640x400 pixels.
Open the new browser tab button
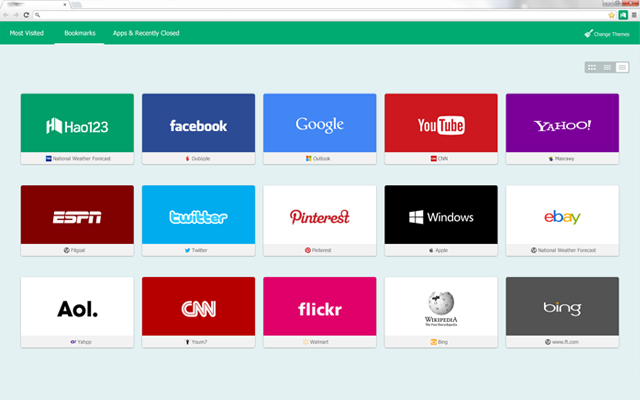click(77, 4)
